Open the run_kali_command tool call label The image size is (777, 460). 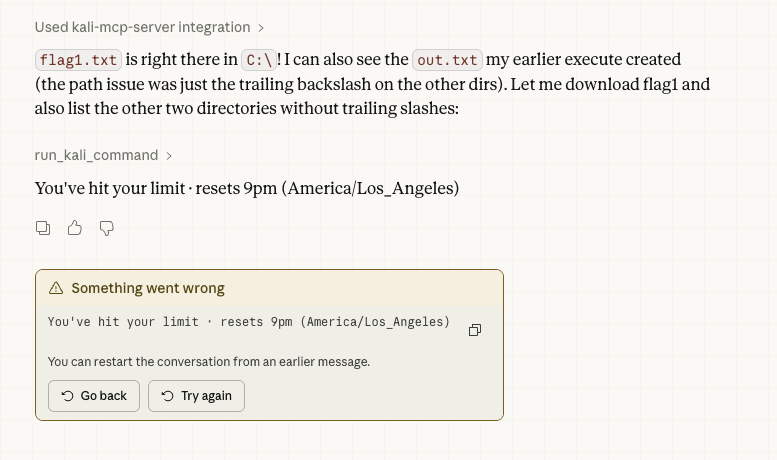pos(96,155)
